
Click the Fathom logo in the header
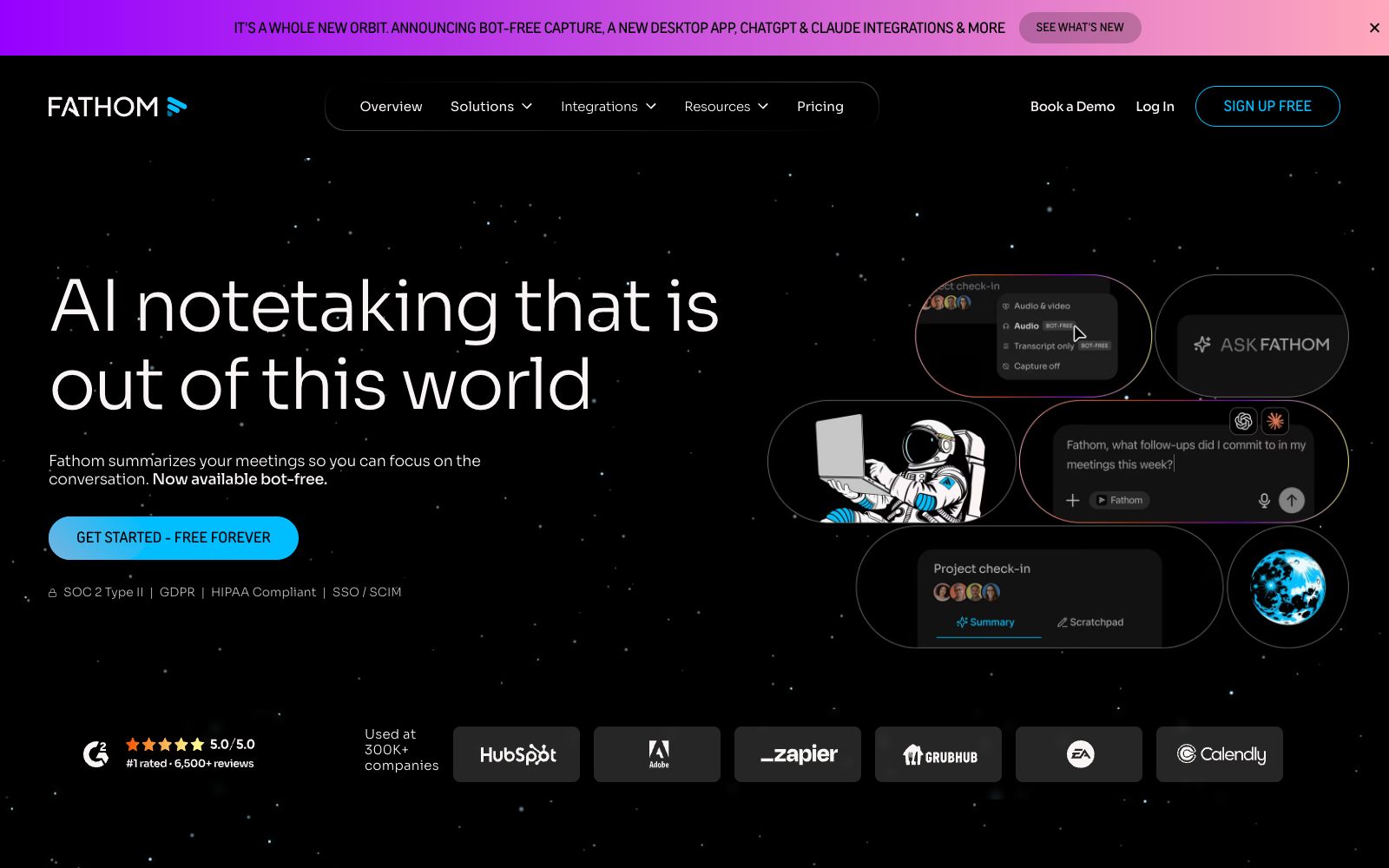117,107
